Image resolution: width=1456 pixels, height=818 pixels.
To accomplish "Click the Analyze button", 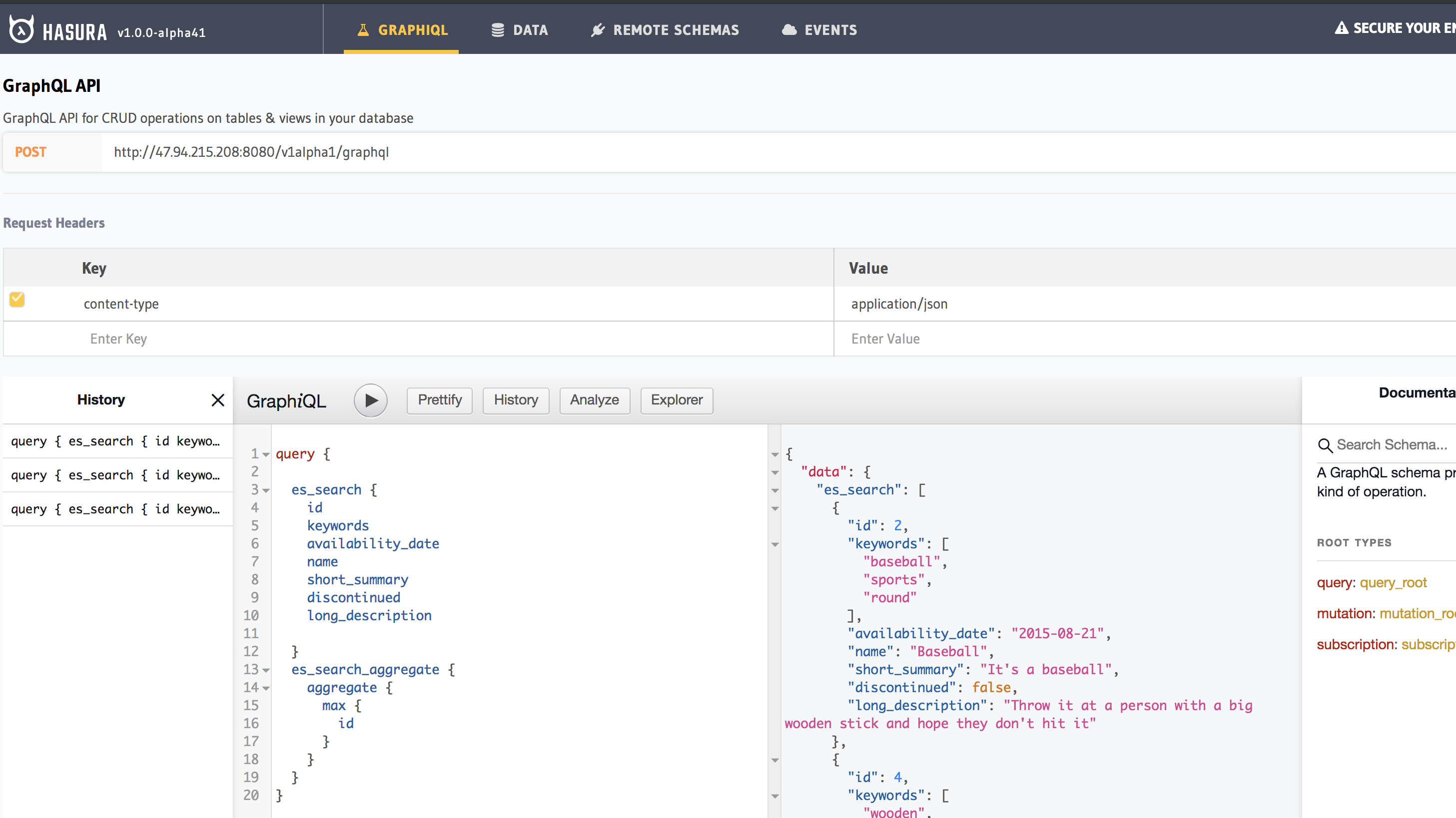I will [594, 400].
